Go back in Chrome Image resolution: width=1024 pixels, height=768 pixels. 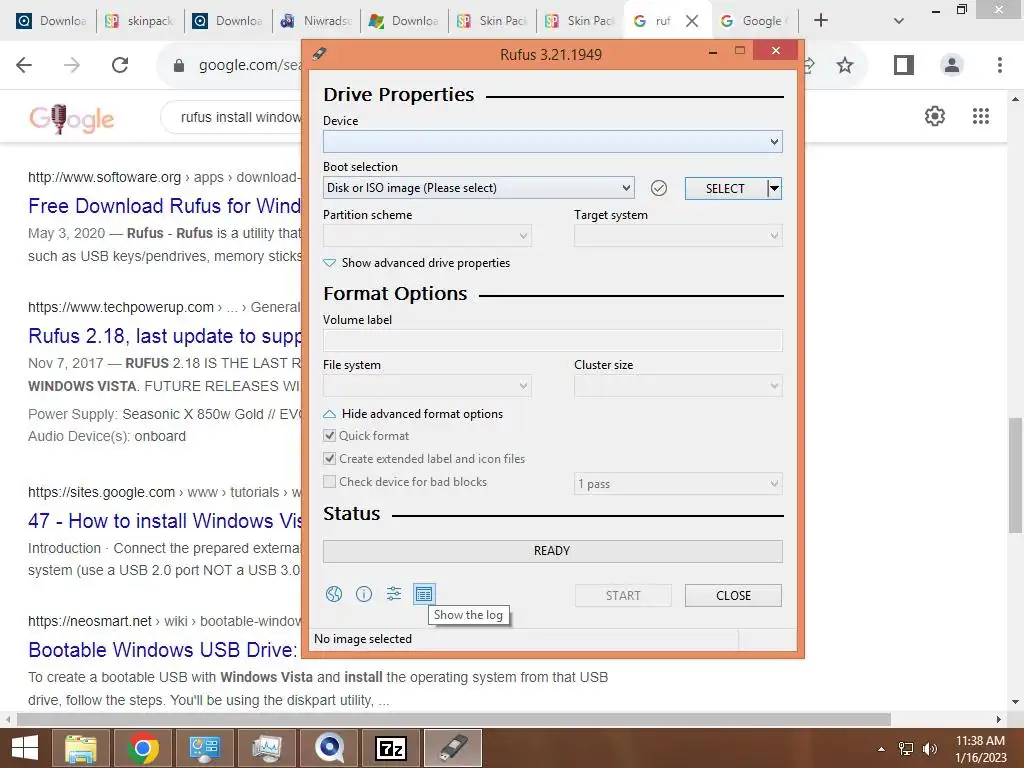coord(24,65)
